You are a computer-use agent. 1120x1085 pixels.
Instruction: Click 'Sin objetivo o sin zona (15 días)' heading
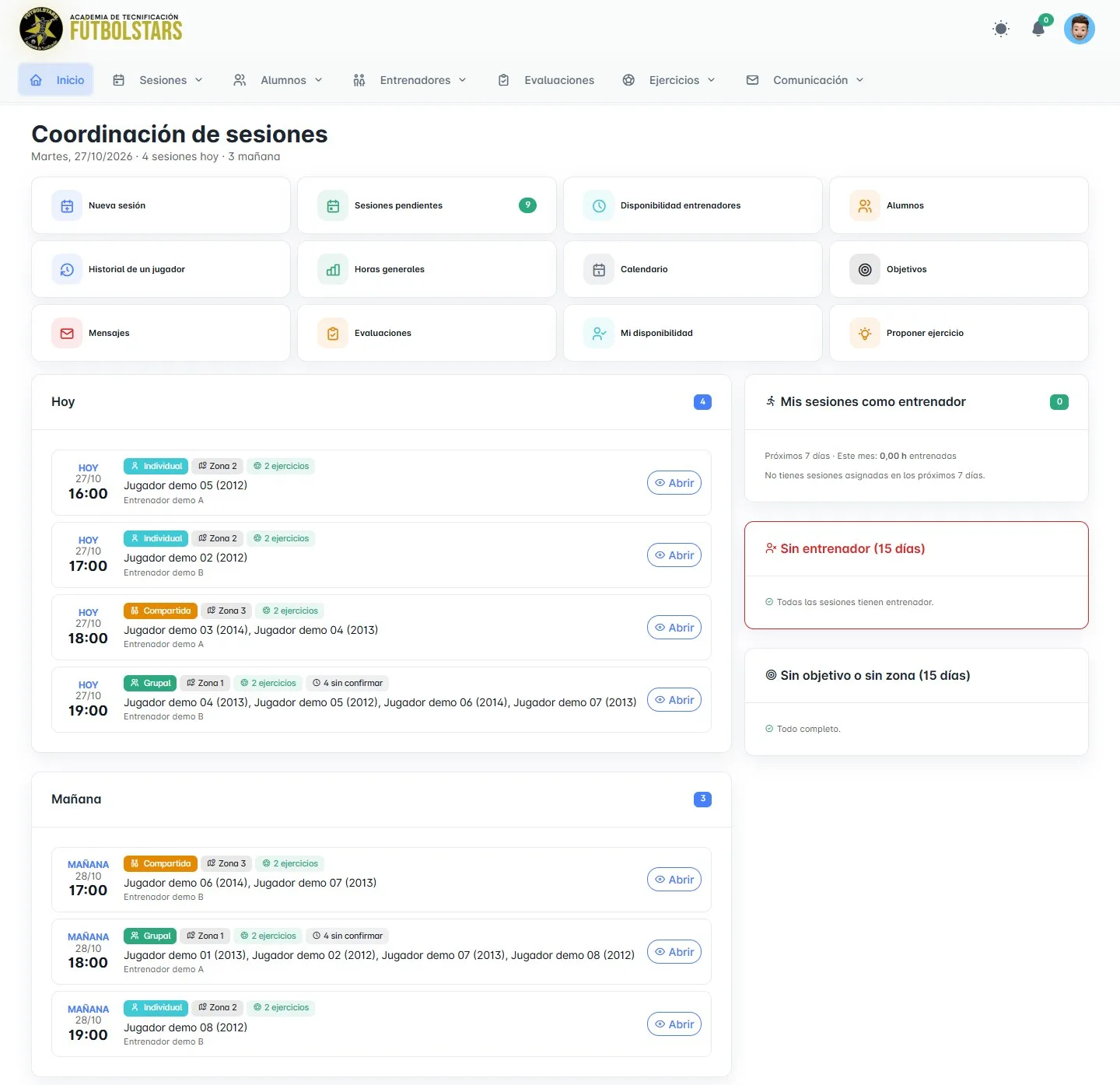point(875,676)
